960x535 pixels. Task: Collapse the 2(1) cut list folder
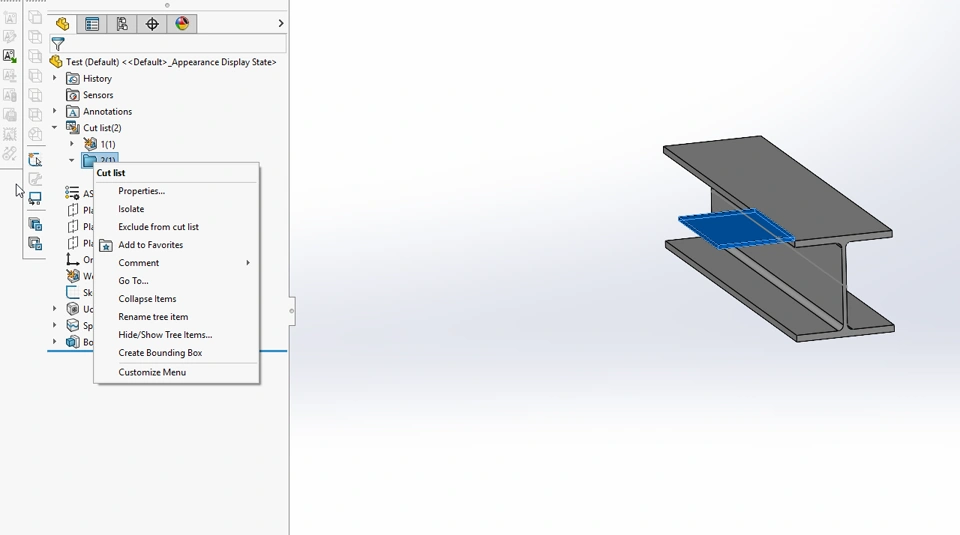coord(72,160)
